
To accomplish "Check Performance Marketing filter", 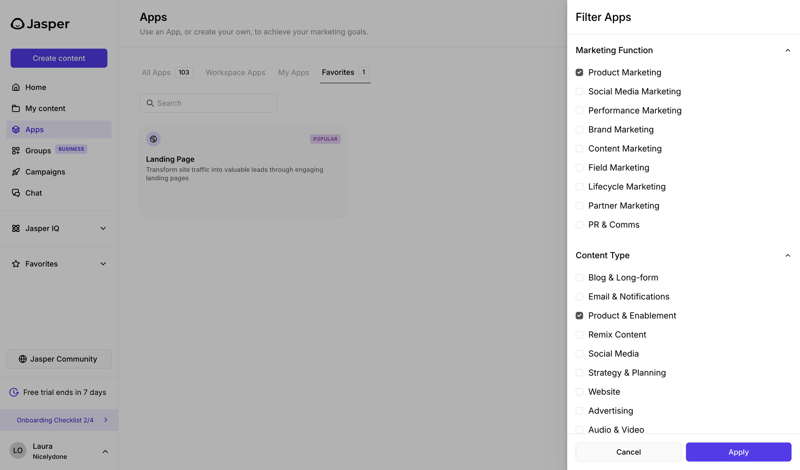I will click(x=579, y=110).
